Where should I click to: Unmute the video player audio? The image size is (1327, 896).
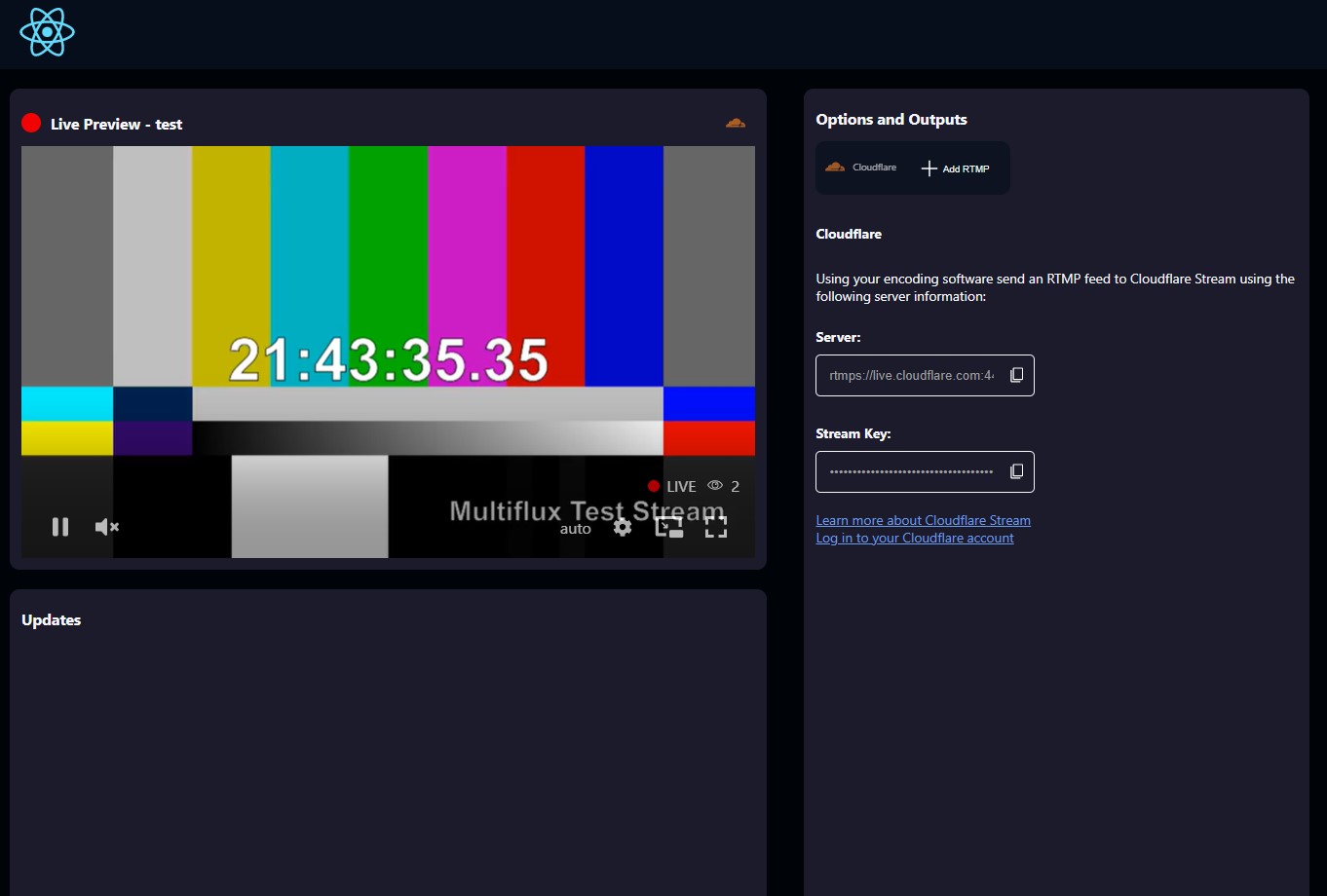(x=106, y=527)
